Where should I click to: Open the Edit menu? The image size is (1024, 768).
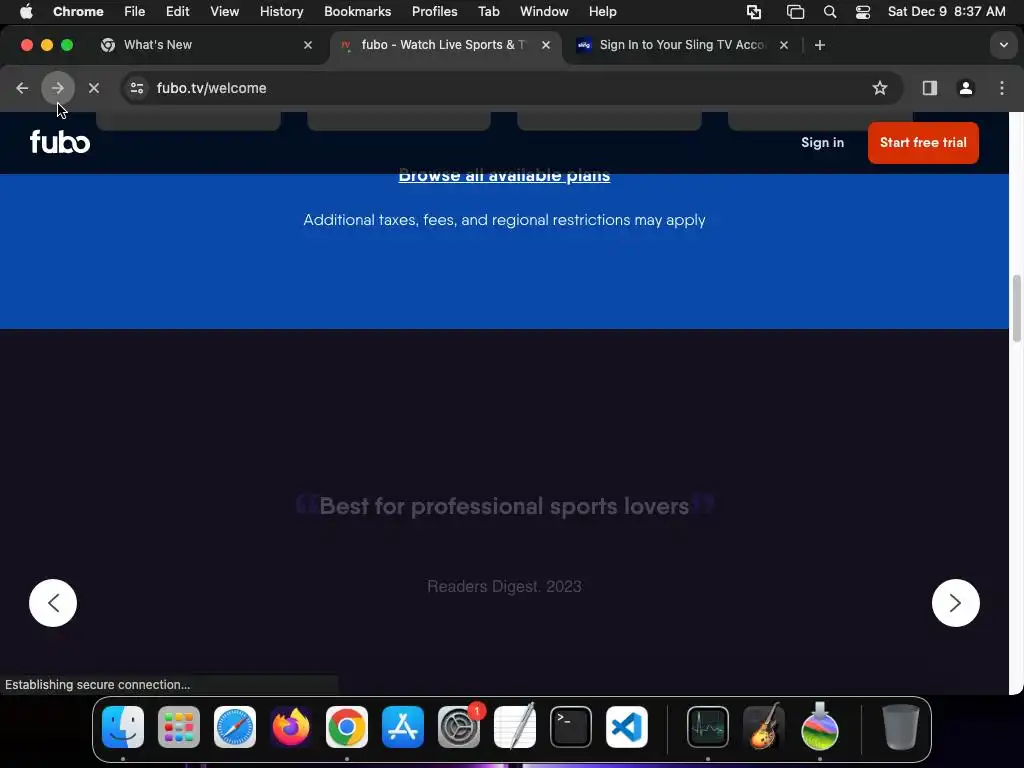click(178, 11)
